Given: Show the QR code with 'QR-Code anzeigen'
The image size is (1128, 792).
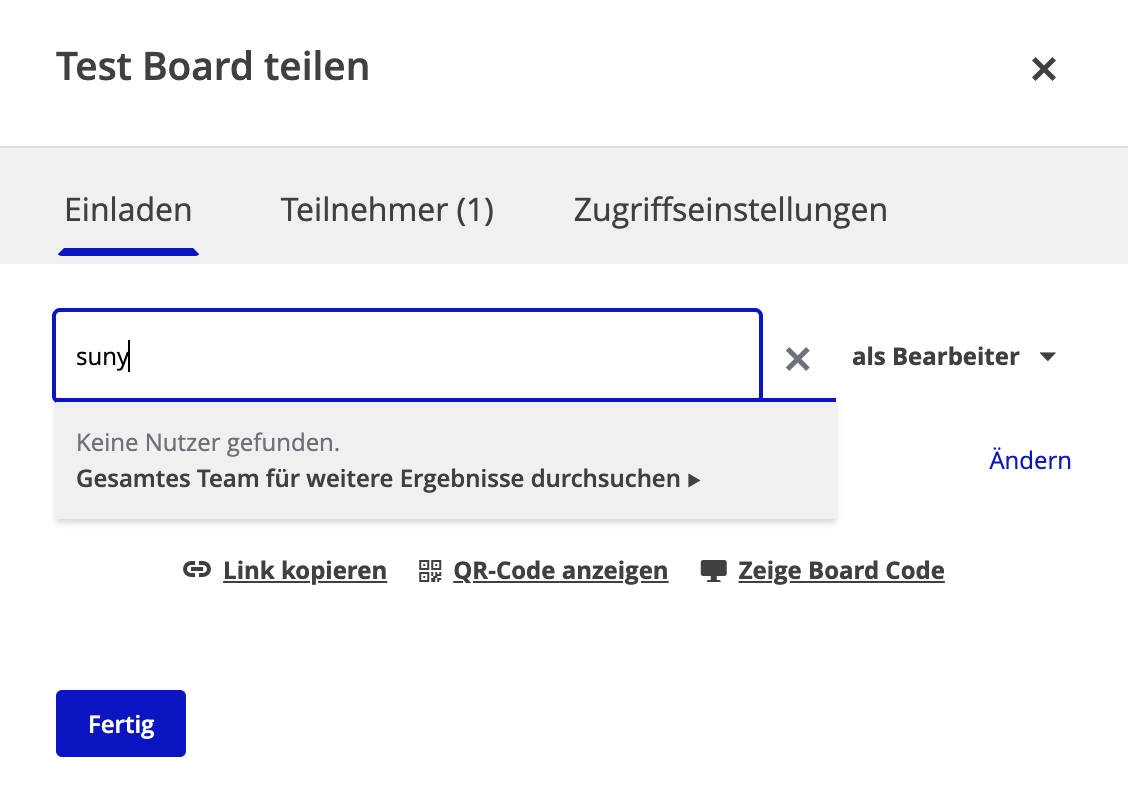Looking at the screenshot, I should tap(560, 571).
